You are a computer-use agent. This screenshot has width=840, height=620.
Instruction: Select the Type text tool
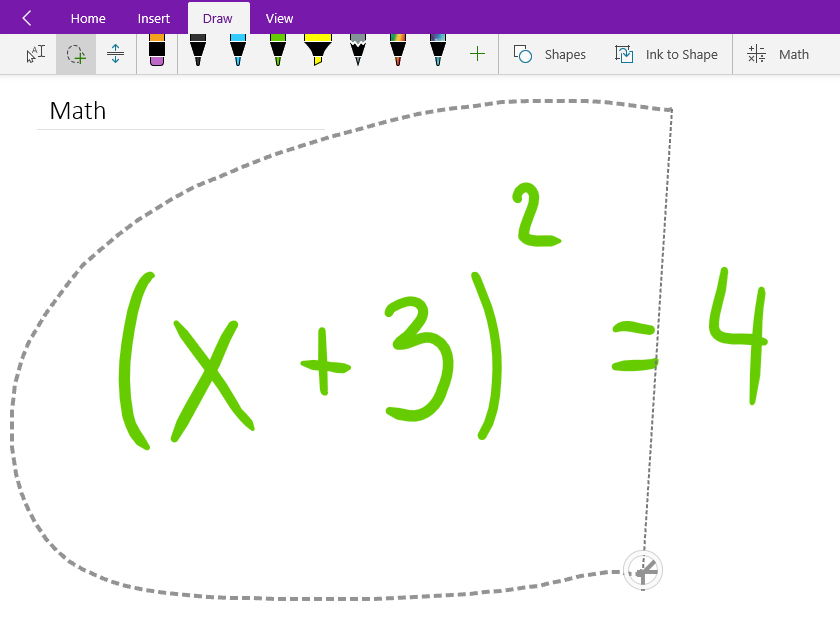pos(35,53)
